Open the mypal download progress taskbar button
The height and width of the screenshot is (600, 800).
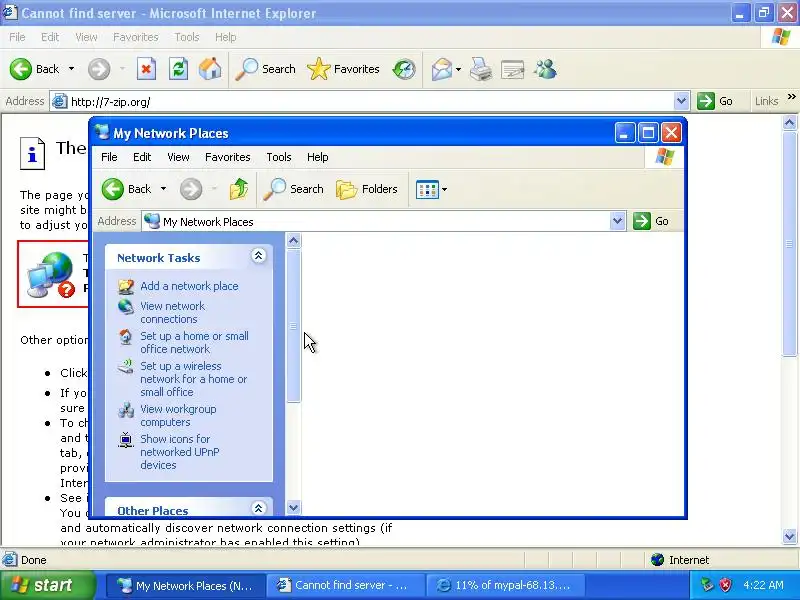click(x=505, y=586)
